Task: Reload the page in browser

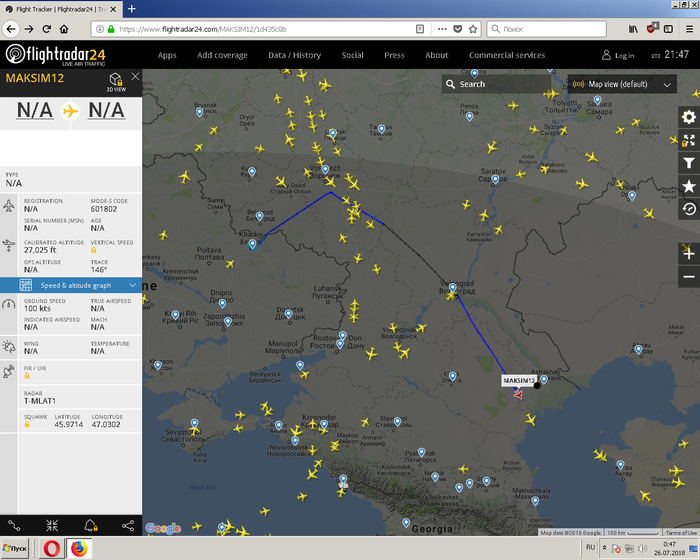Action: (46, 29)
